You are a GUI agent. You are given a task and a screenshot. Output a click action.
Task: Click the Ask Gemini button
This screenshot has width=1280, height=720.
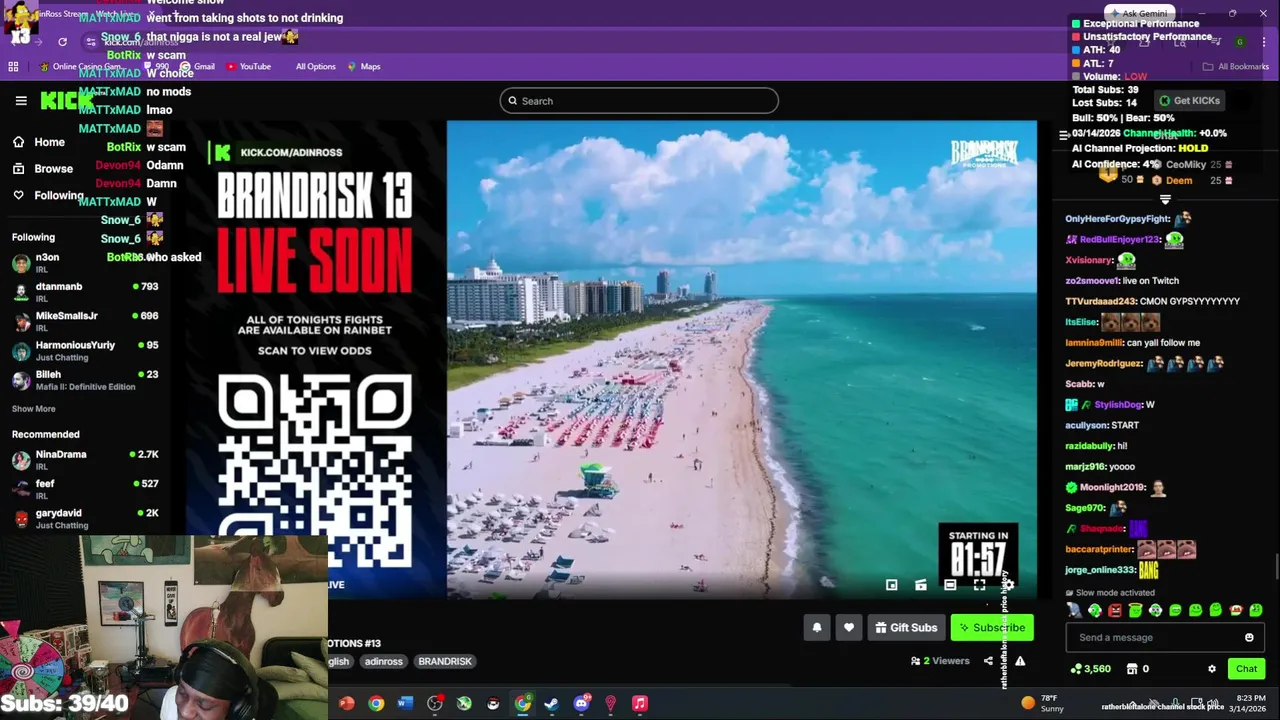pyautogui.click(x=1139, y=14)
